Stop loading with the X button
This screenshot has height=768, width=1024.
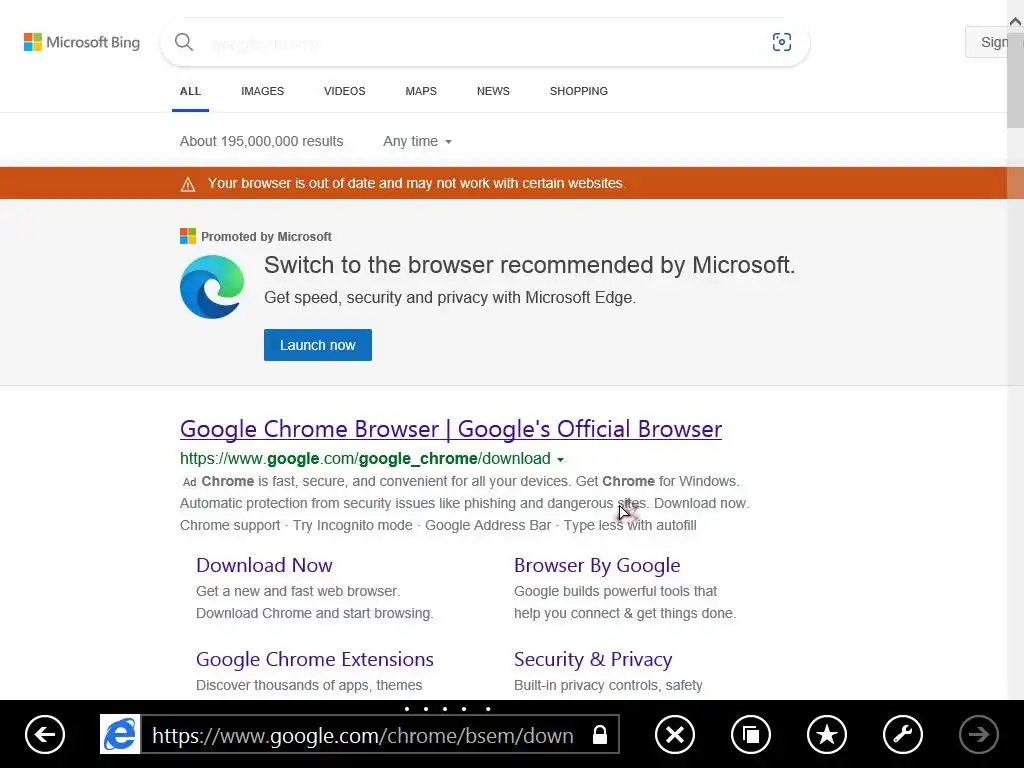(675, 735)
